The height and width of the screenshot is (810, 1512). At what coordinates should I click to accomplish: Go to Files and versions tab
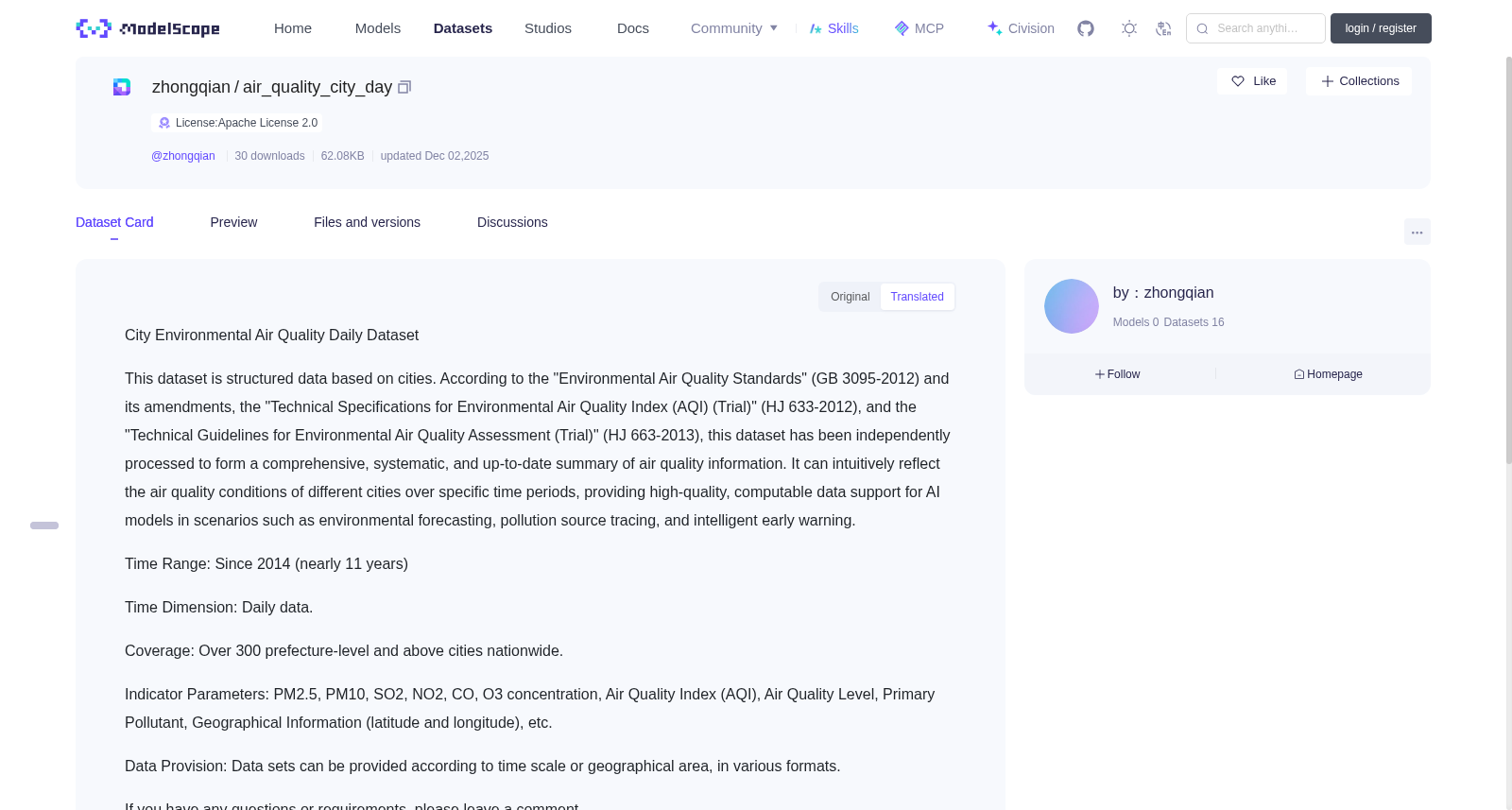367,222
